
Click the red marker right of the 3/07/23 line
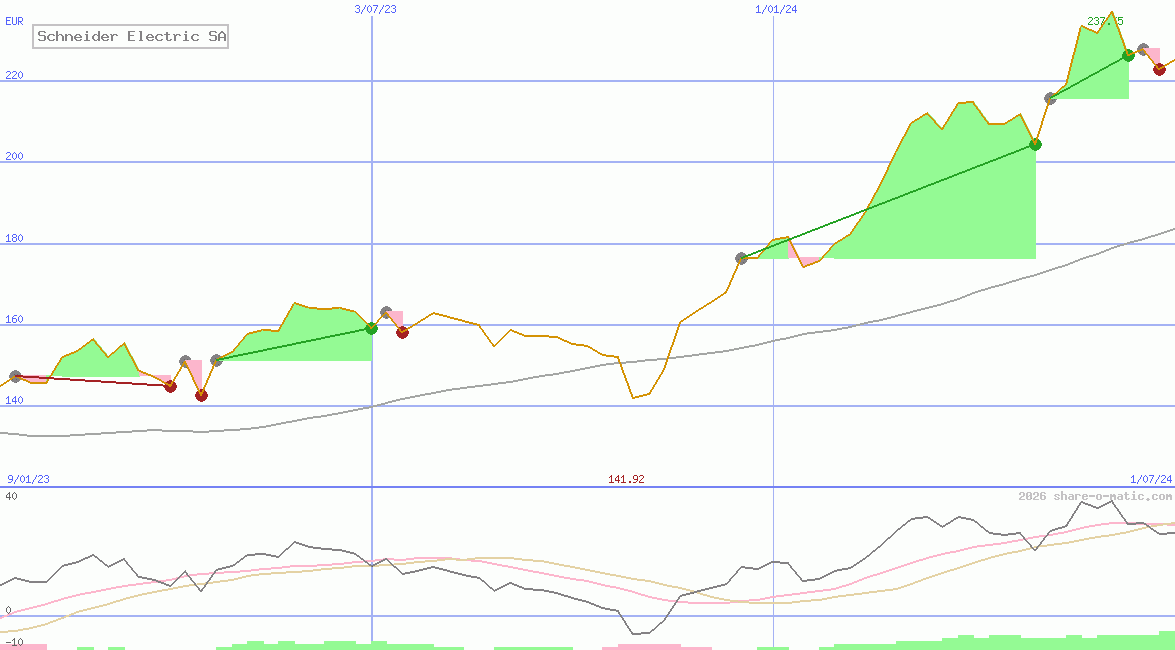click(402, 332)
